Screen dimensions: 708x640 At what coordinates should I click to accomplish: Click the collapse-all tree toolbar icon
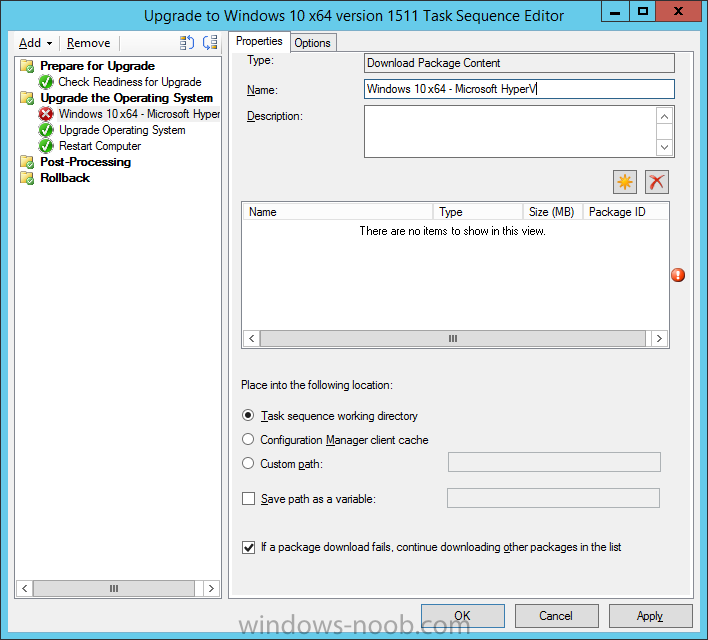point(210,43)
